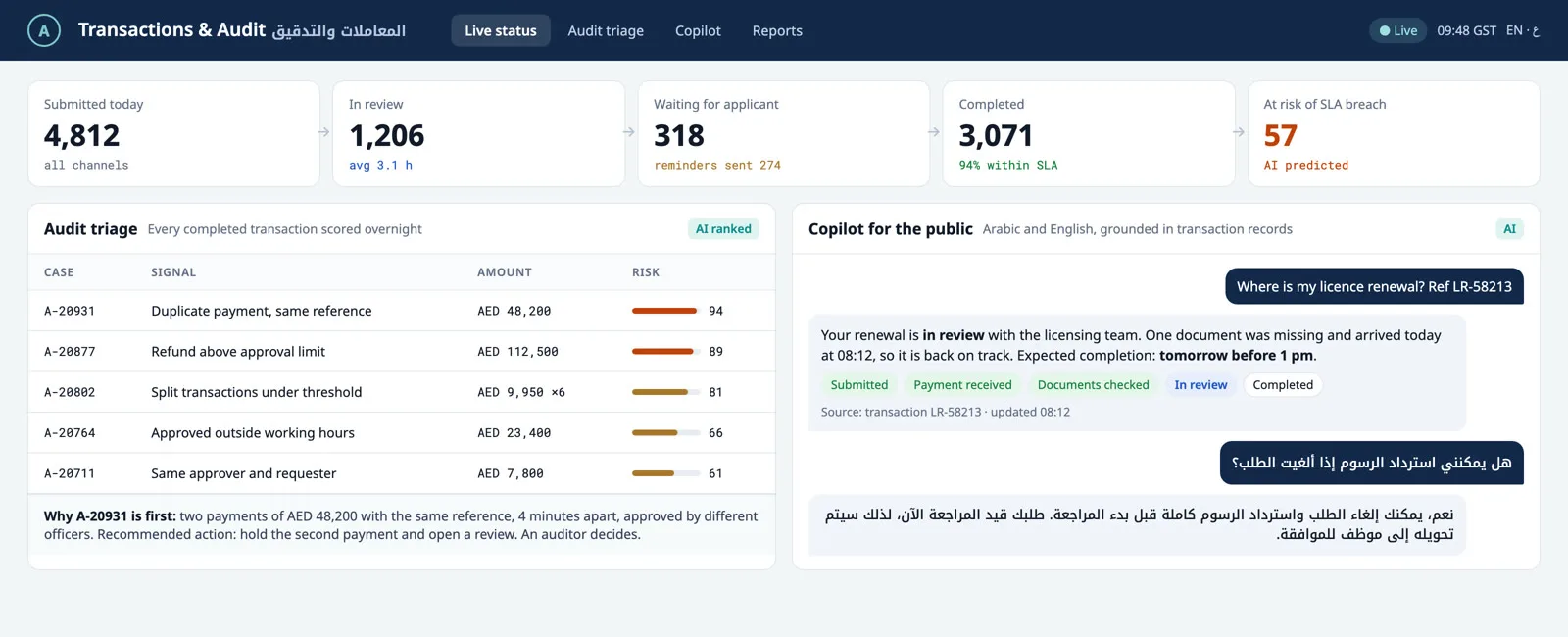
Task: Click the Submitted status chip
Action: pyautogui.click(x=859, y=385)
